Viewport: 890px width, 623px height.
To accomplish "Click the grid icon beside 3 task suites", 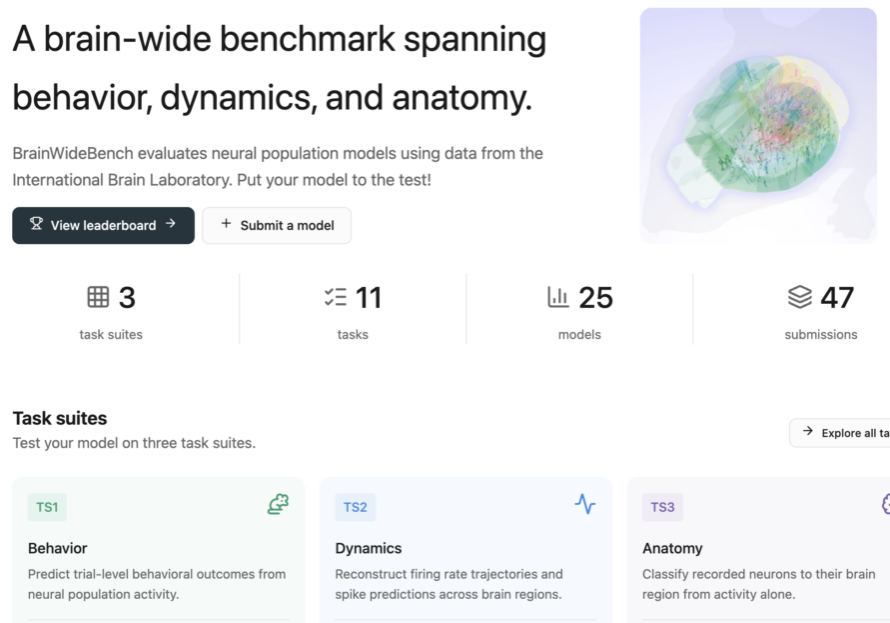I will point(98,297).
